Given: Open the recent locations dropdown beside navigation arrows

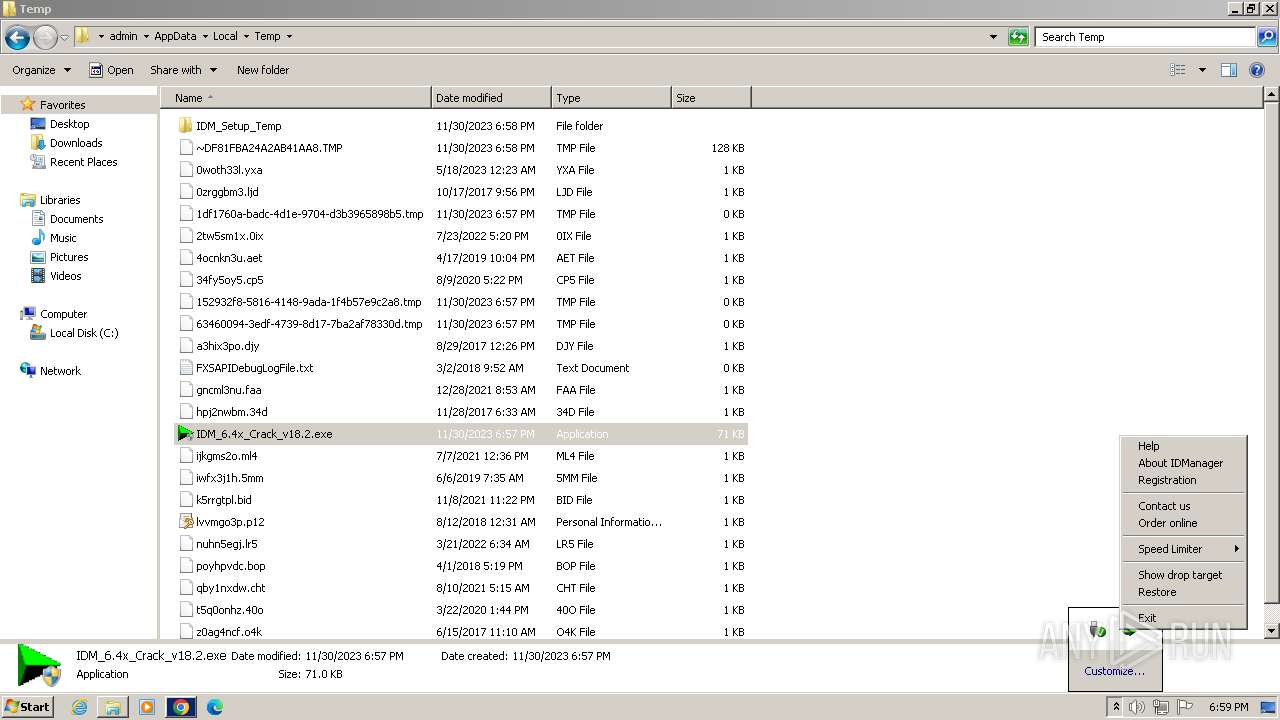Looking at the screenshot, I should click(65, 37).
